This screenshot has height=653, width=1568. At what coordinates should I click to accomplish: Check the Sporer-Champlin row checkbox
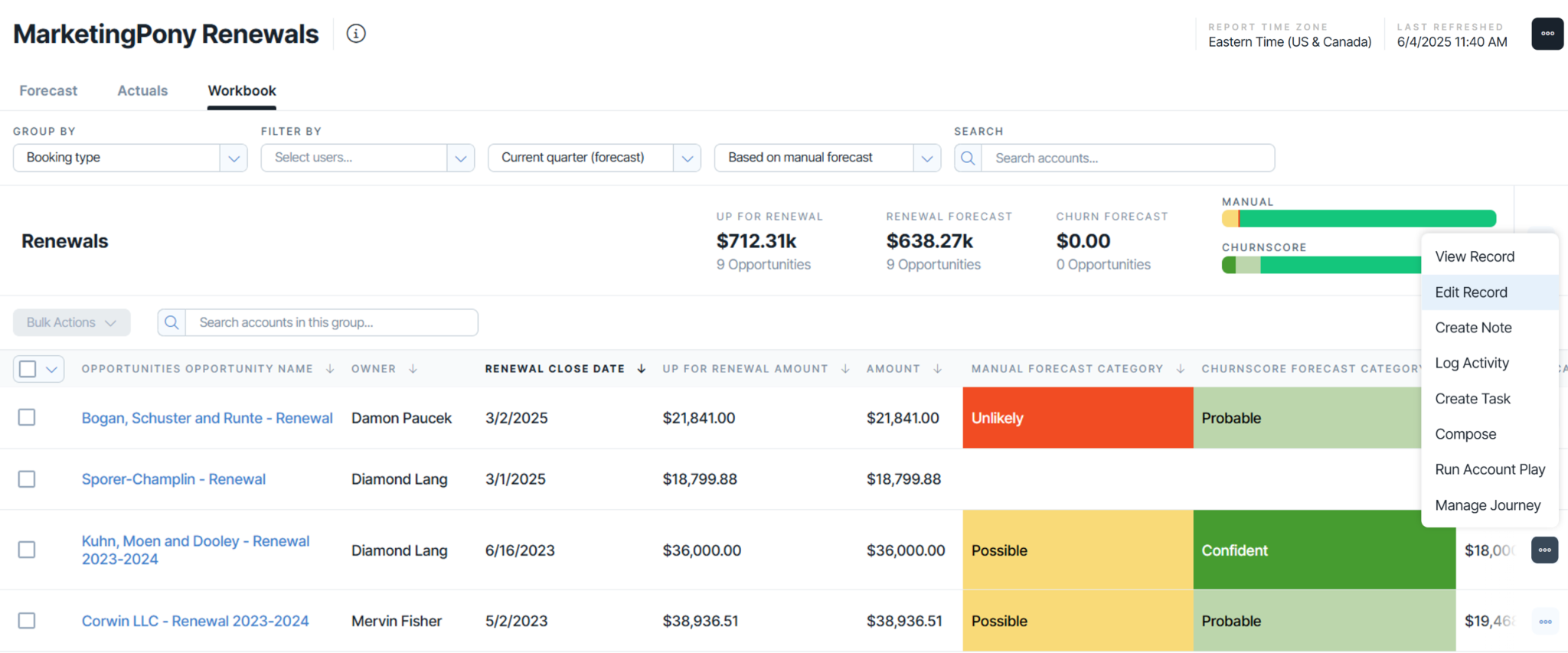tap(27, 479)
